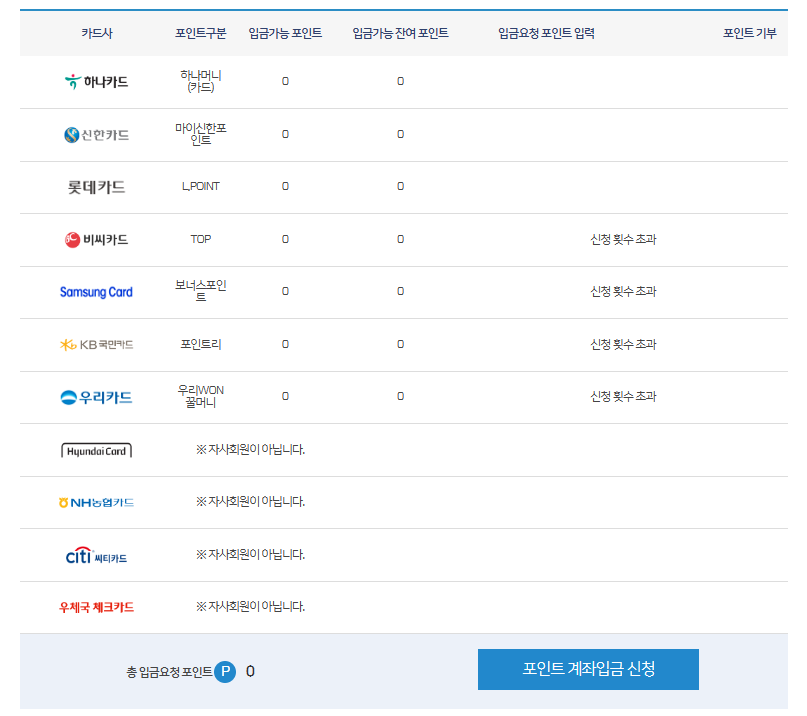Click the Hyundai Card non-member notice
This screenshot has width=807, height=716.
point(250,450)
